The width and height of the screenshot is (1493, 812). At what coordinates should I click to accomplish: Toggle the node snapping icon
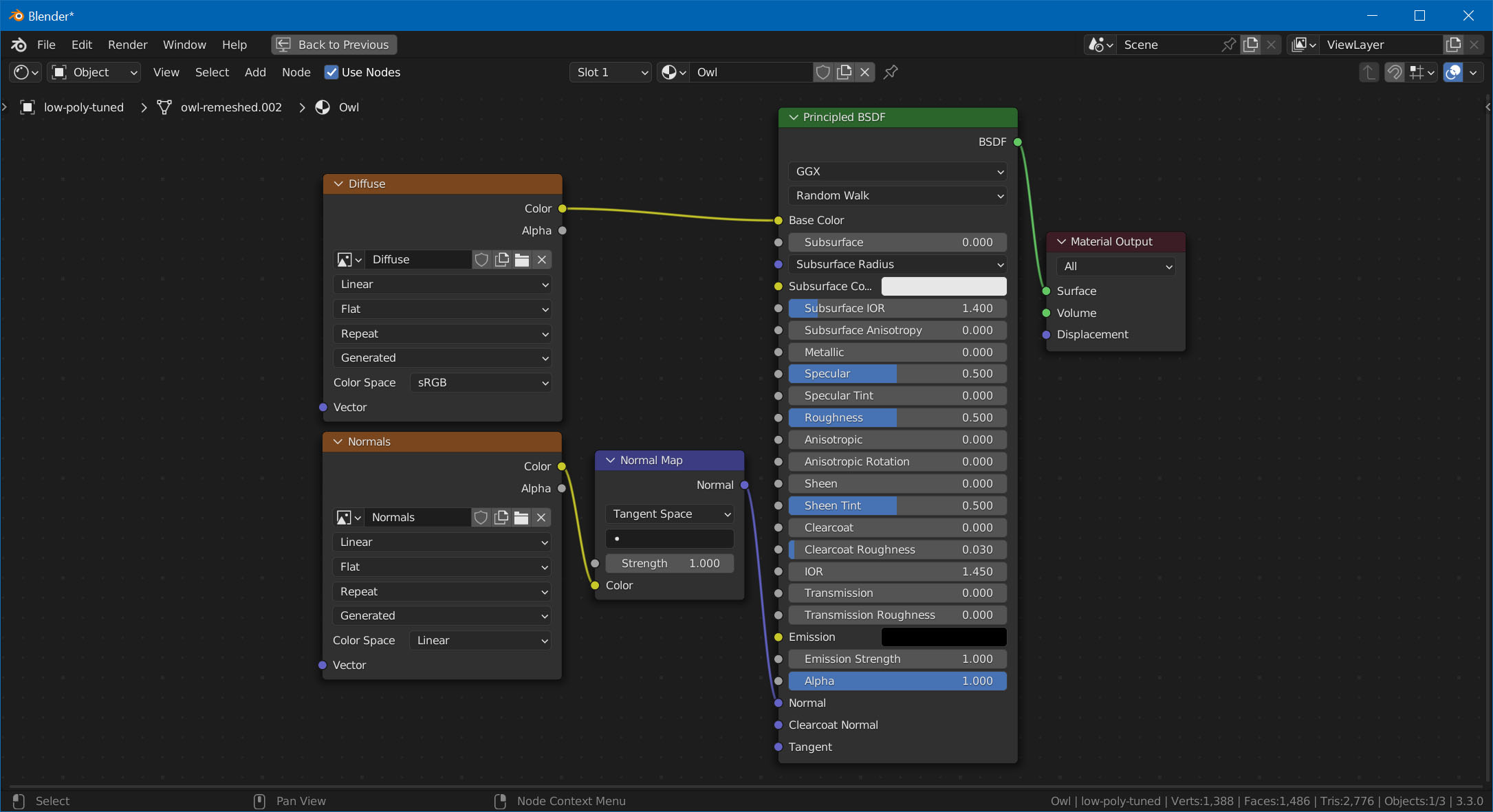[1394, 72]
